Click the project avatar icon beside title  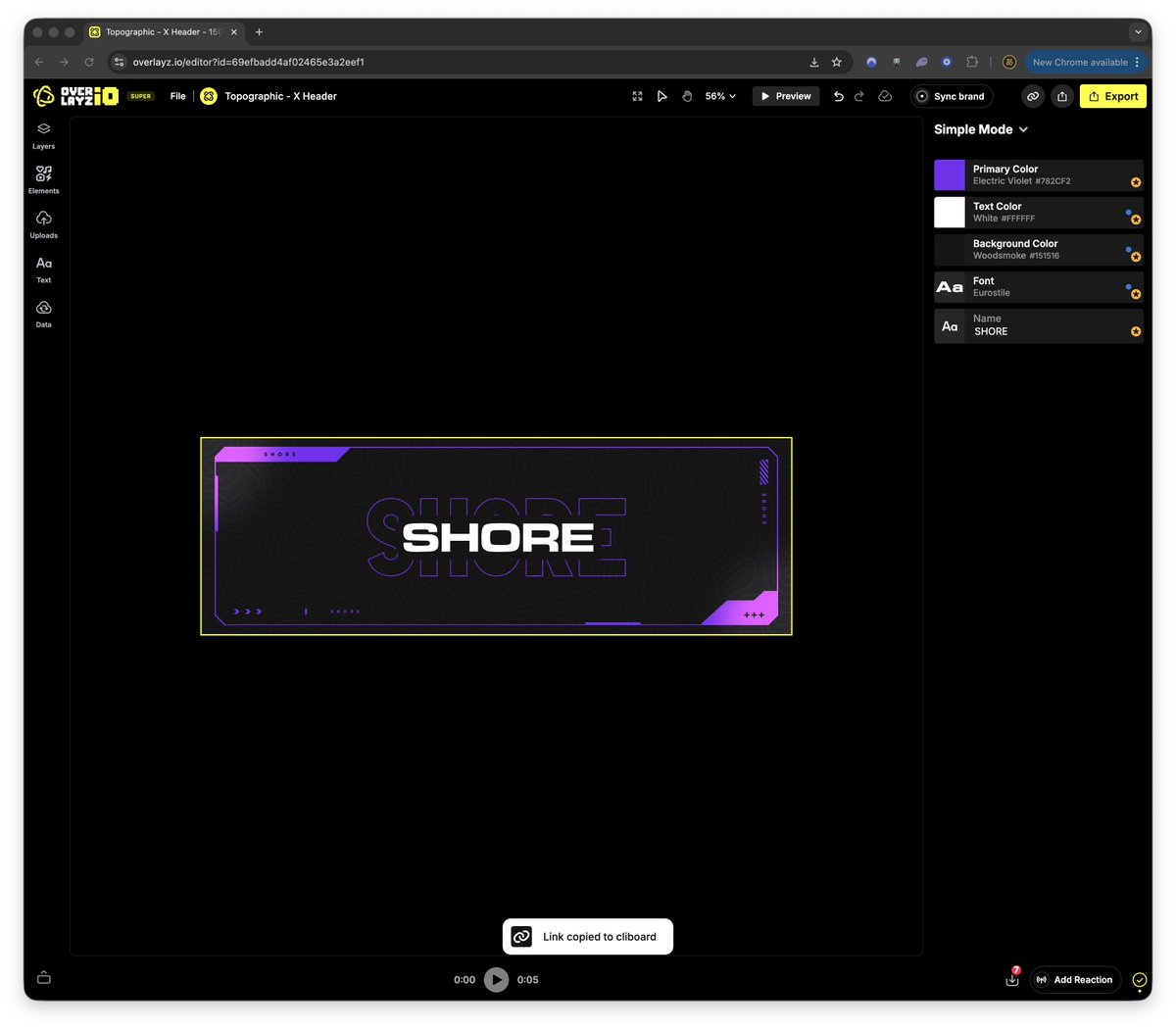tap(209, 96)
